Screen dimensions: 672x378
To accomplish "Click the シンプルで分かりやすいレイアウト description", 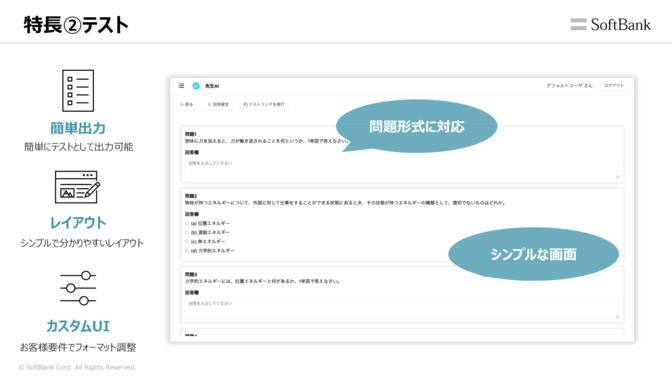I will 82,243.
